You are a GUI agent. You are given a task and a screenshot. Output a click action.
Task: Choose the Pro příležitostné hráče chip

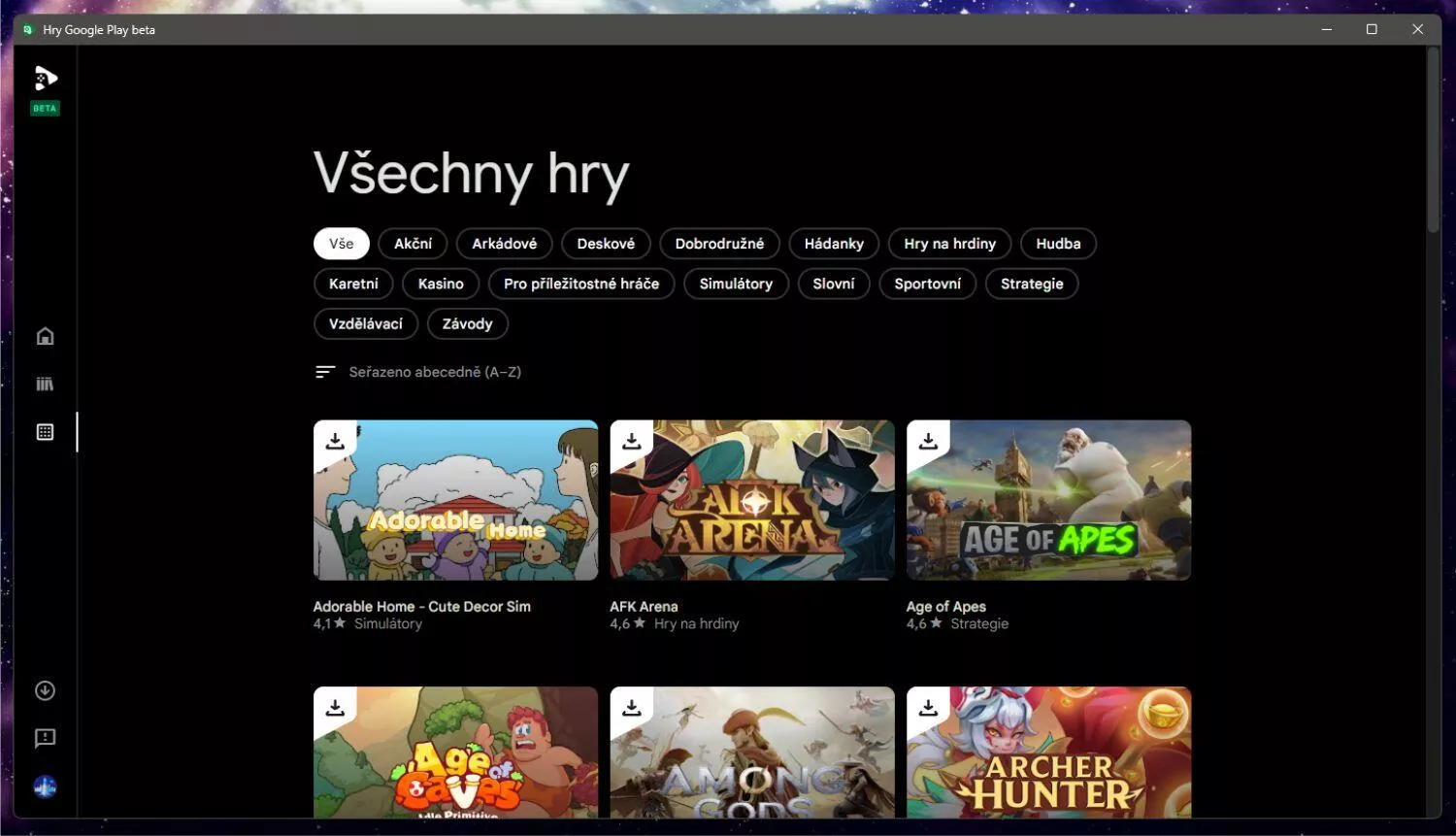[581, 284]
